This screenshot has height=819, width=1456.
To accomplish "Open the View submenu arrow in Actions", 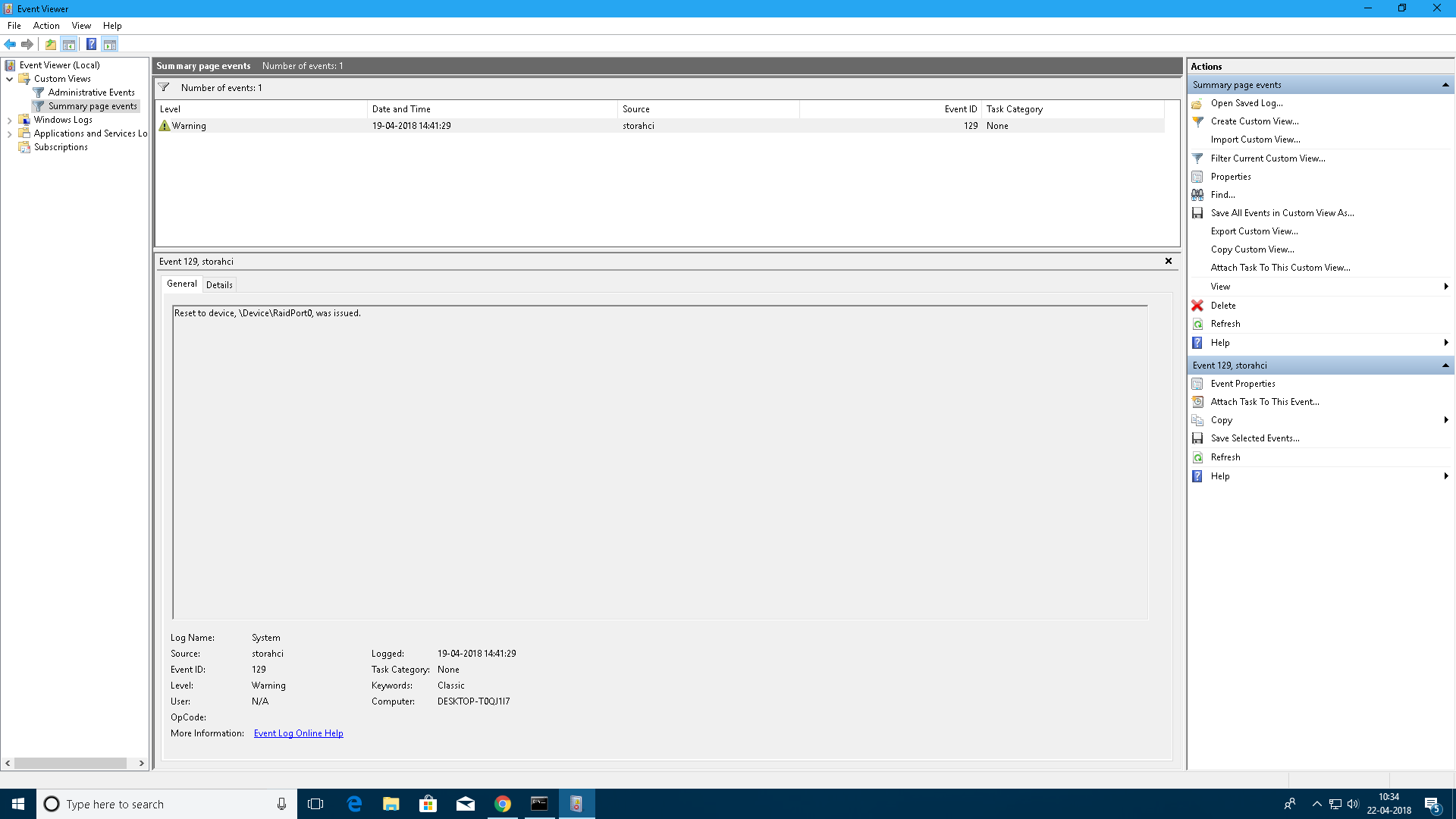I will (x=1446, y=287).
